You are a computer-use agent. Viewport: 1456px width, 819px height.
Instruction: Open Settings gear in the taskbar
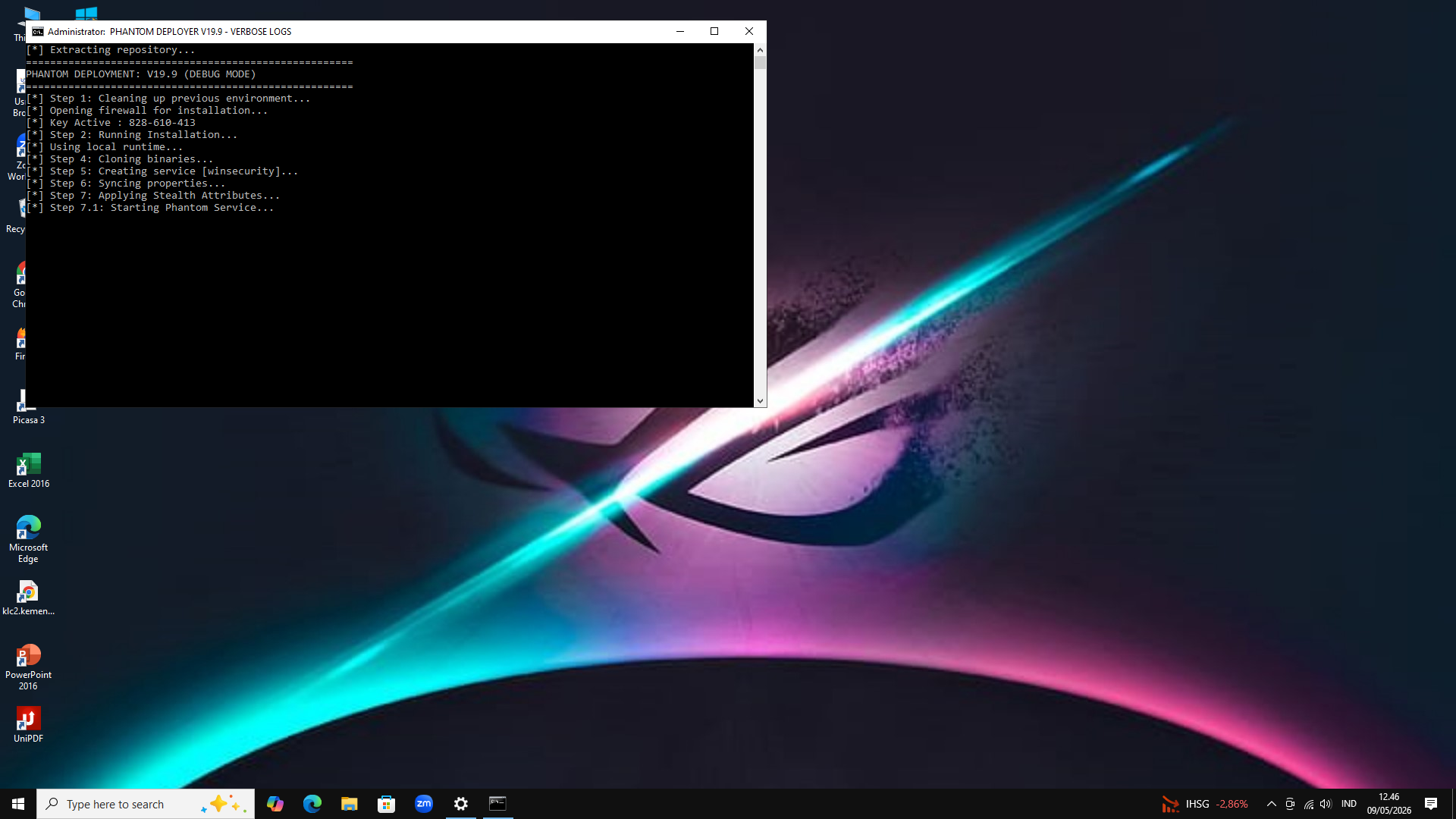coord(460,804)
